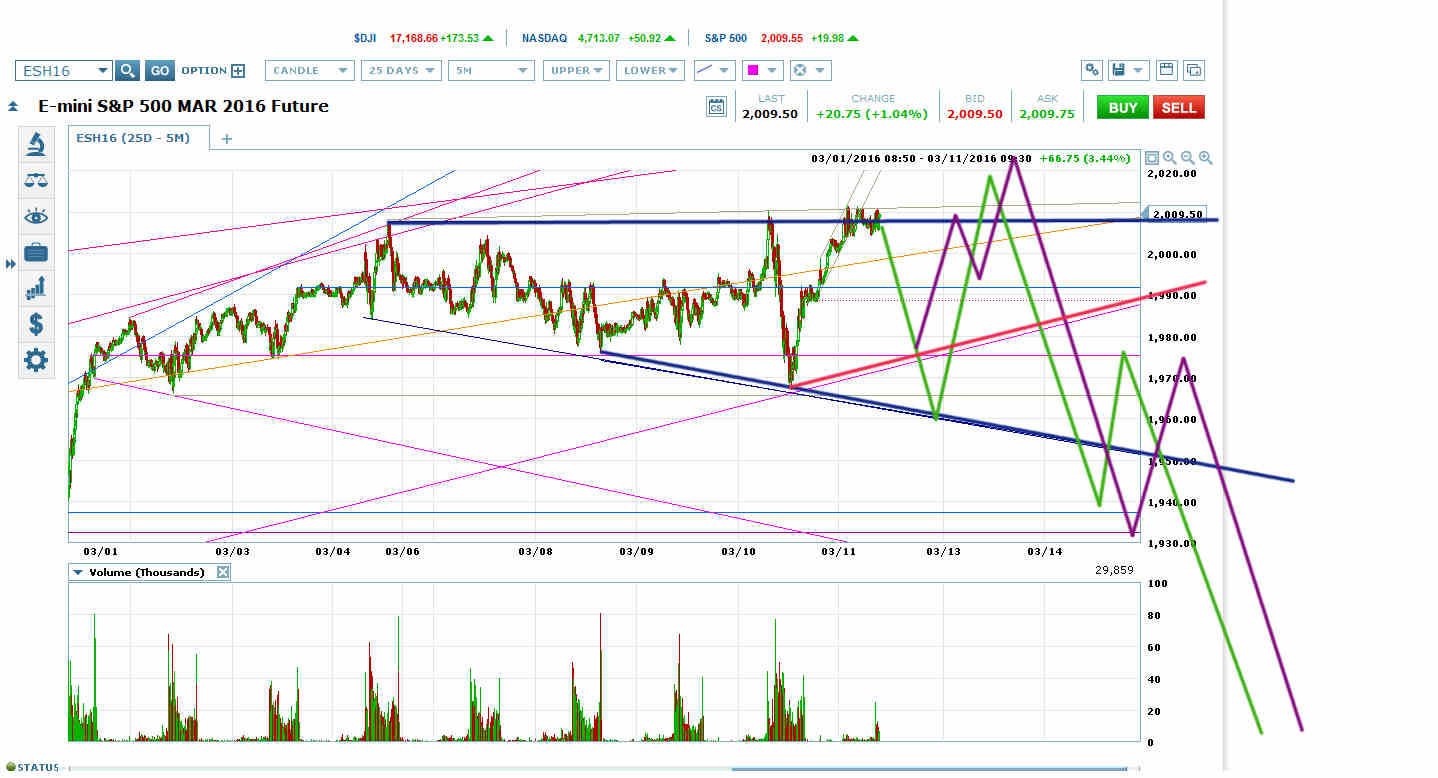
Task: Click the floppy disk save chart icon
Action: [x=1119, y=70]
